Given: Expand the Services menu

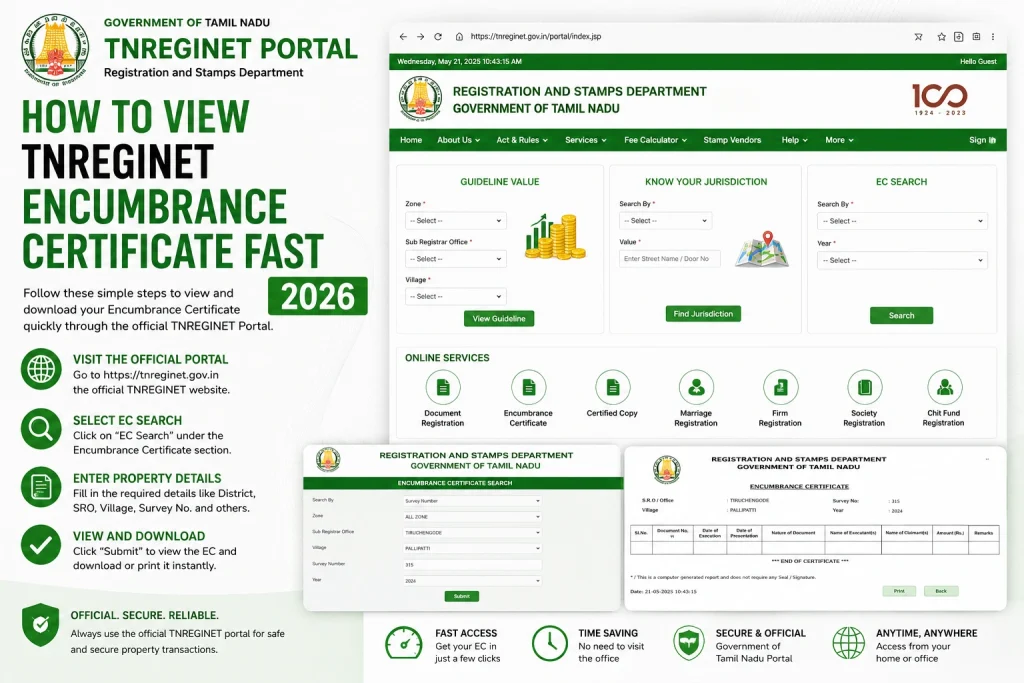Looking at the screenshot, I should pos(586,140).
